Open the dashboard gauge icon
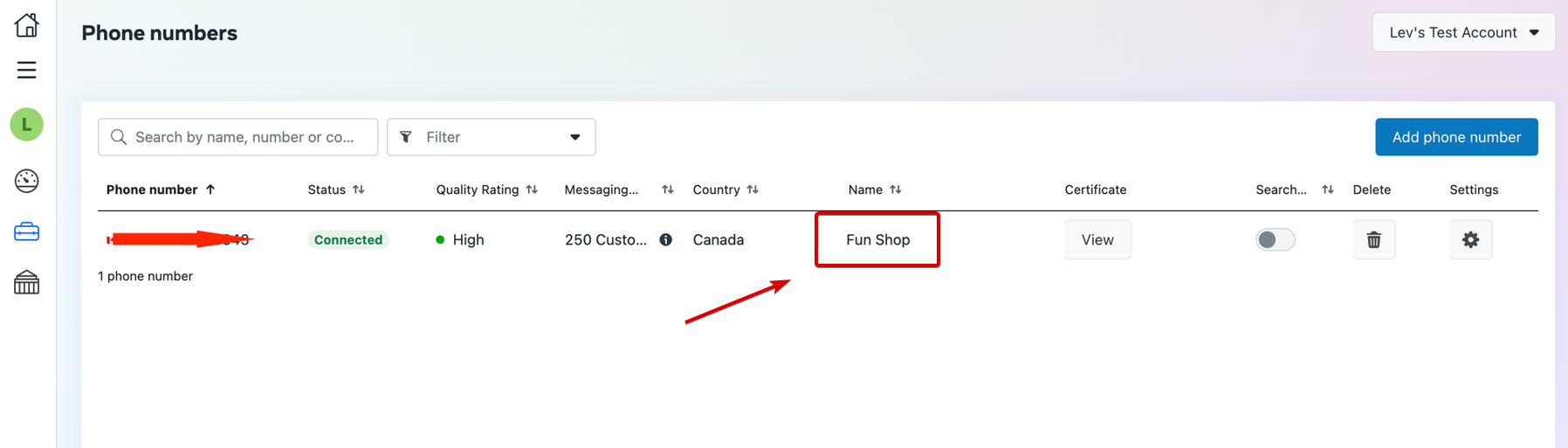The width and height of the screenshot is (1568, 448). [x=26, y=181]
